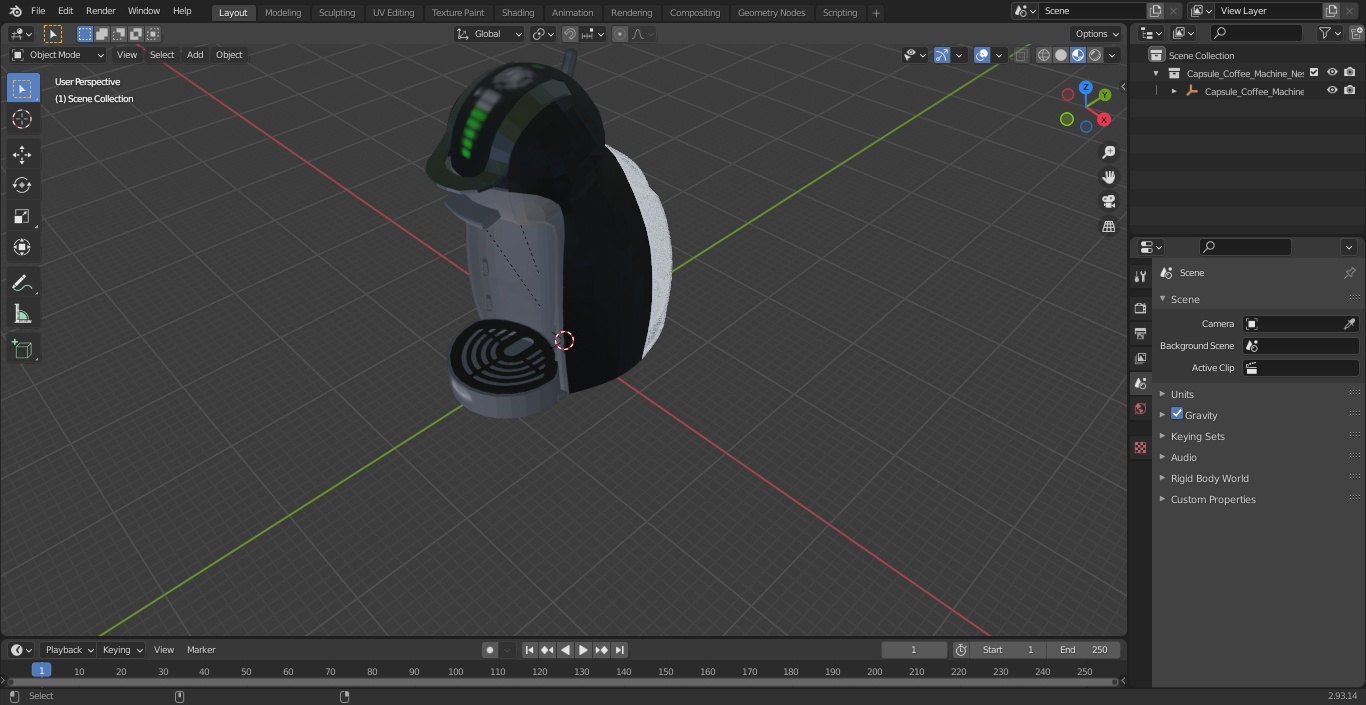1366x705 pixels.
Task: Toggle show gizmo button
Action: coord(942,55)
